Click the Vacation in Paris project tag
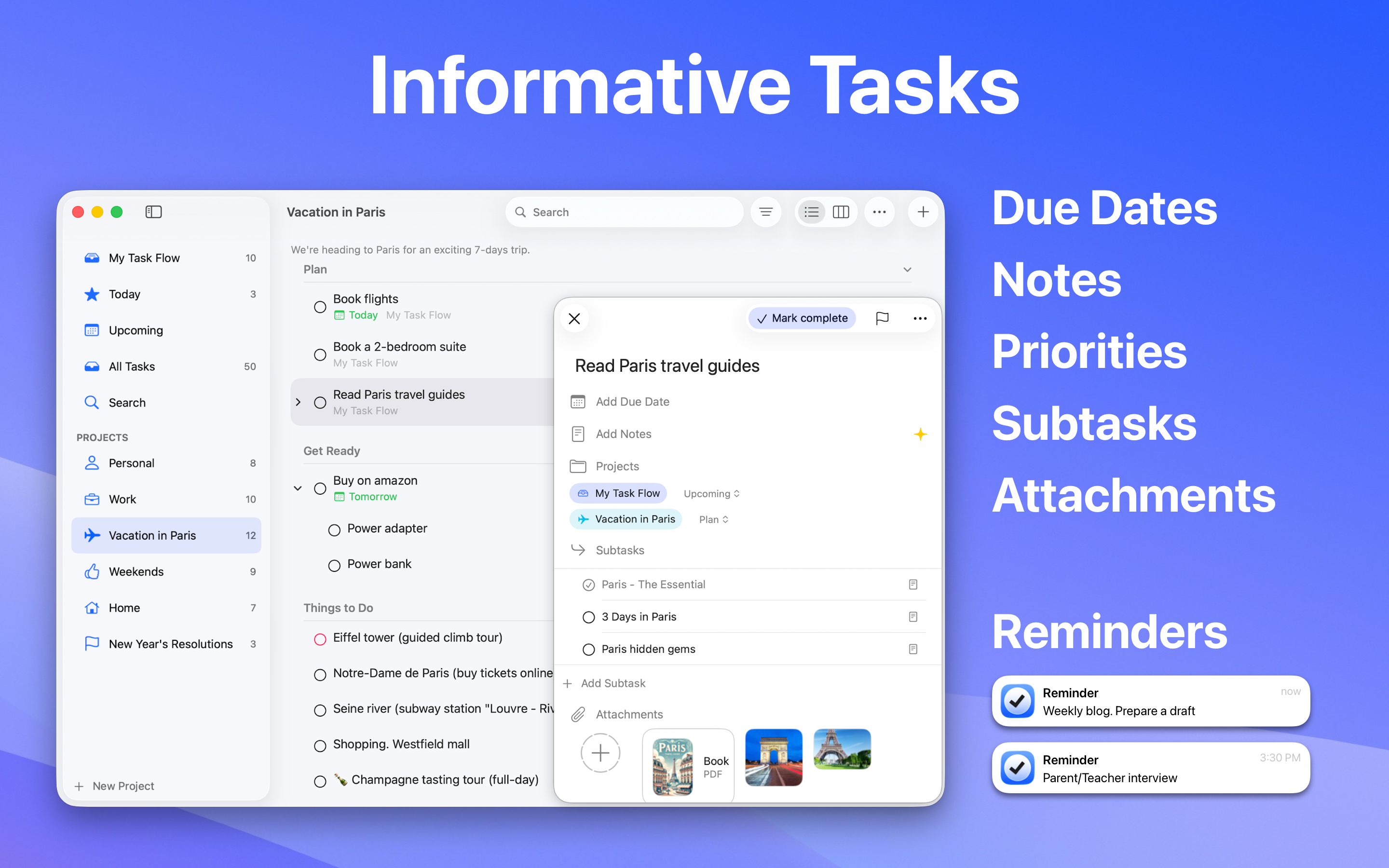Image resolution: width=1389 pixels, height=868 pixels. (626, 519)
